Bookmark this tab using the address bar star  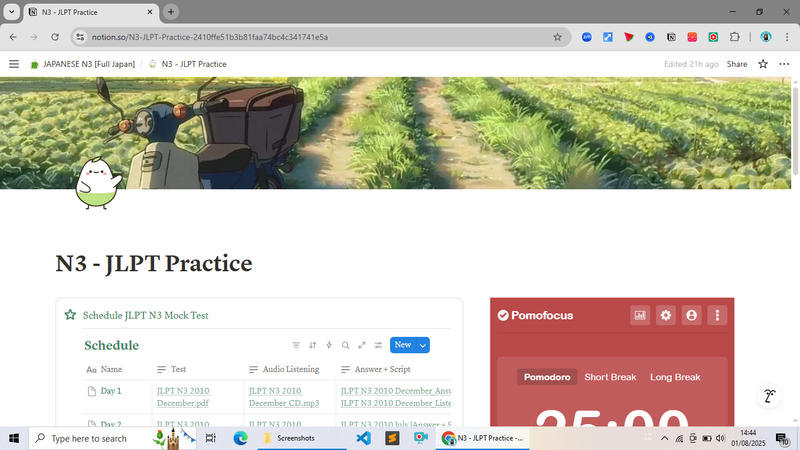(557, 37)
